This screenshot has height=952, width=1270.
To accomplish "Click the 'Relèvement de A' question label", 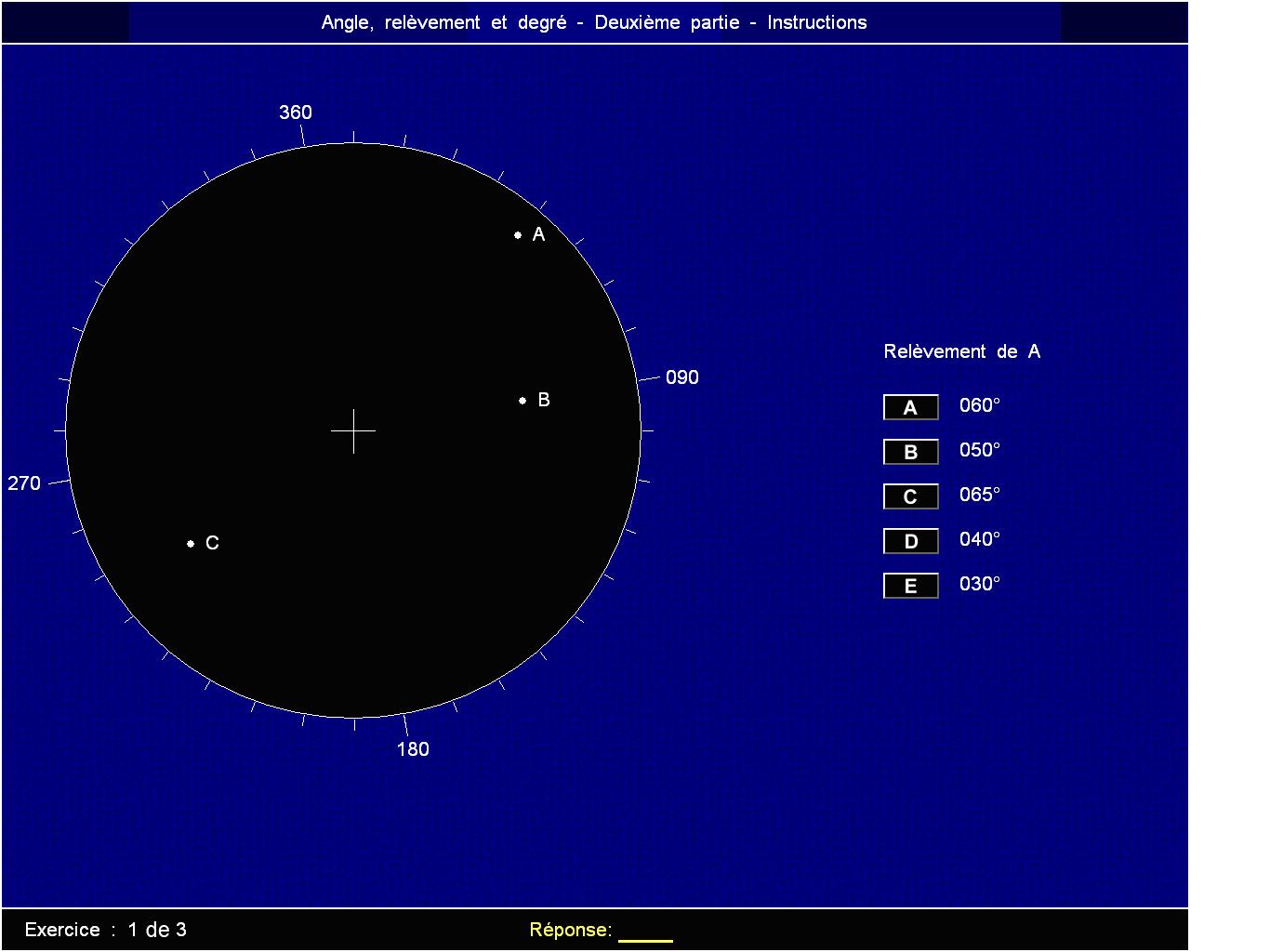I will click(x=961, y=351).
